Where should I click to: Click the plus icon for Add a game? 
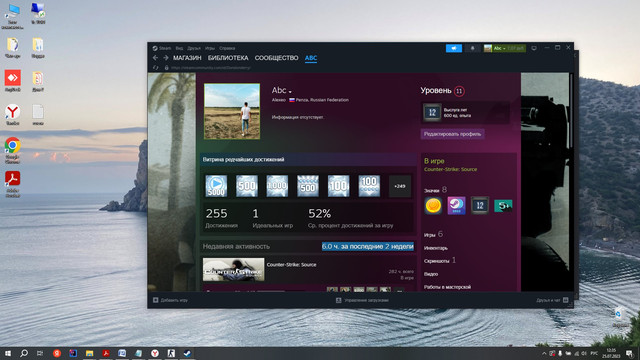[156, 300]
